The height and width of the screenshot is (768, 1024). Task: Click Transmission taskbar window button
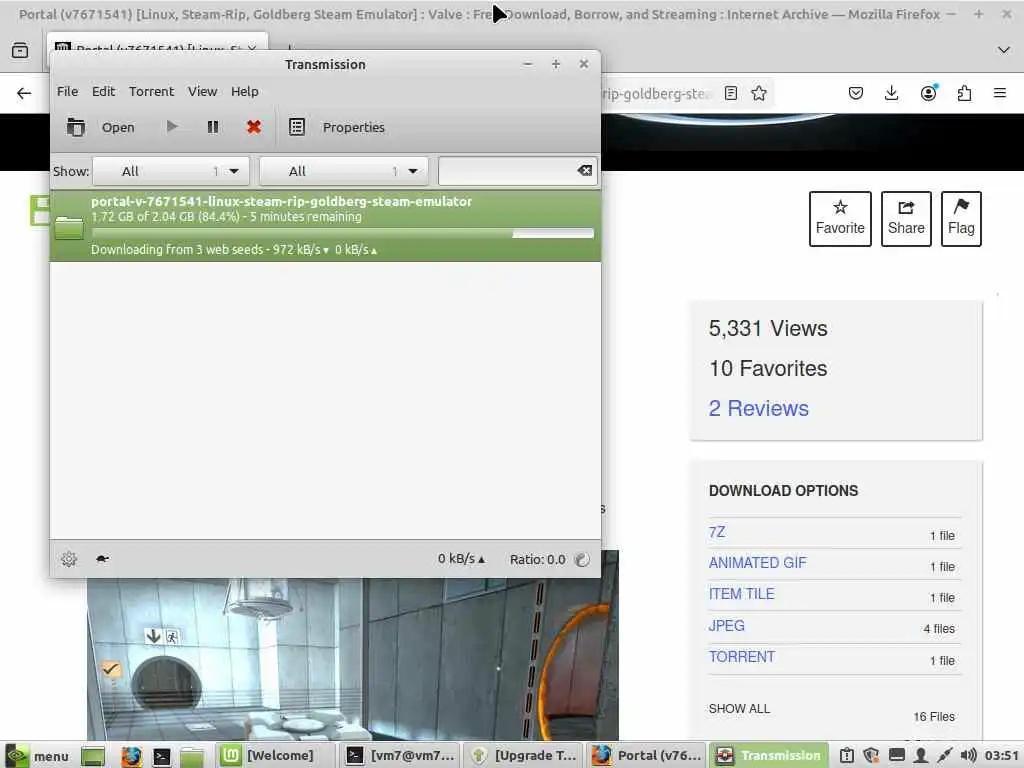pos(769,756)
